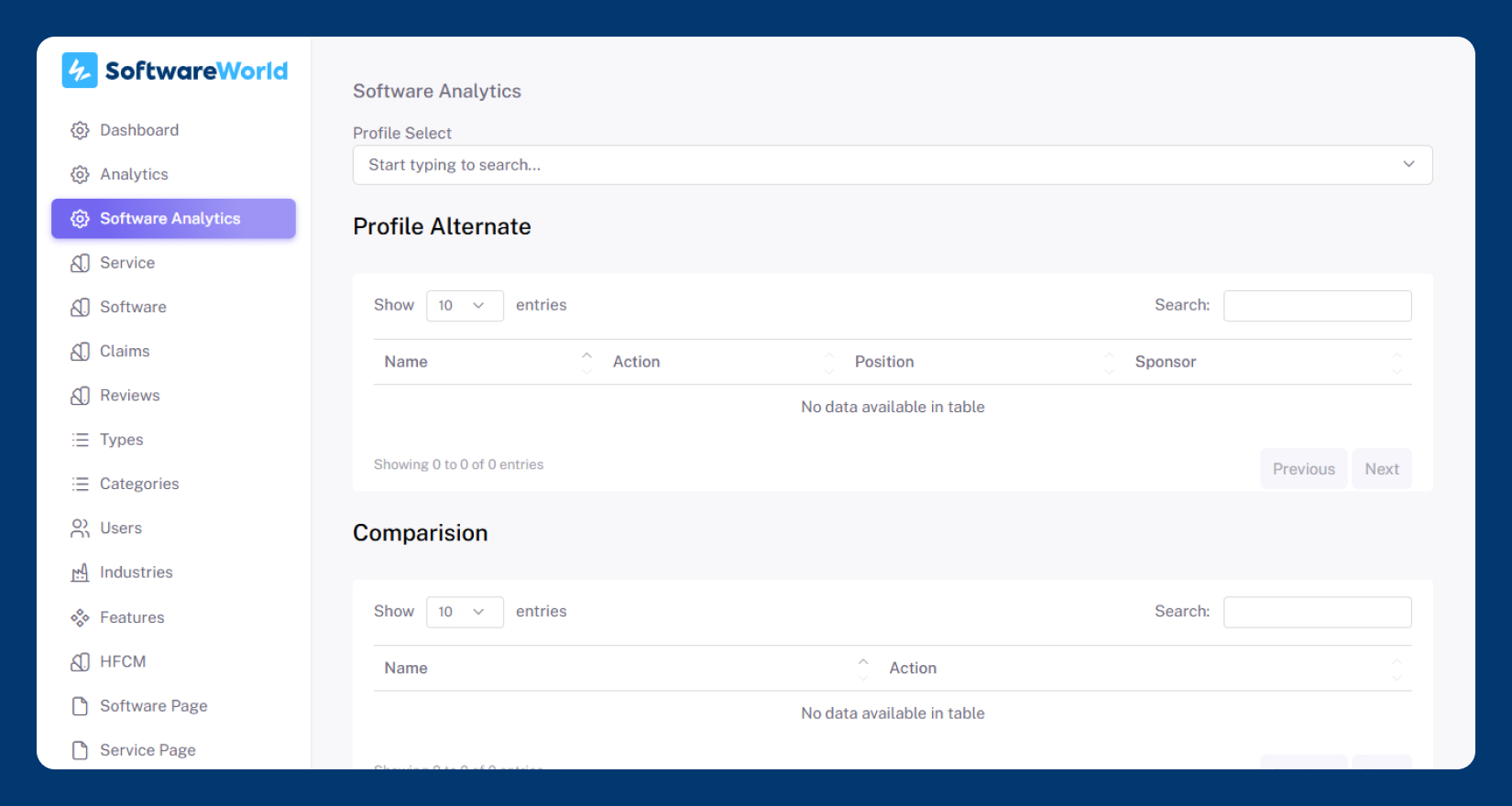The height and width of the screenshot is (806, 1512).
Task: Go to Reviews in the sidebar
Action: click(x=129, y=396)
